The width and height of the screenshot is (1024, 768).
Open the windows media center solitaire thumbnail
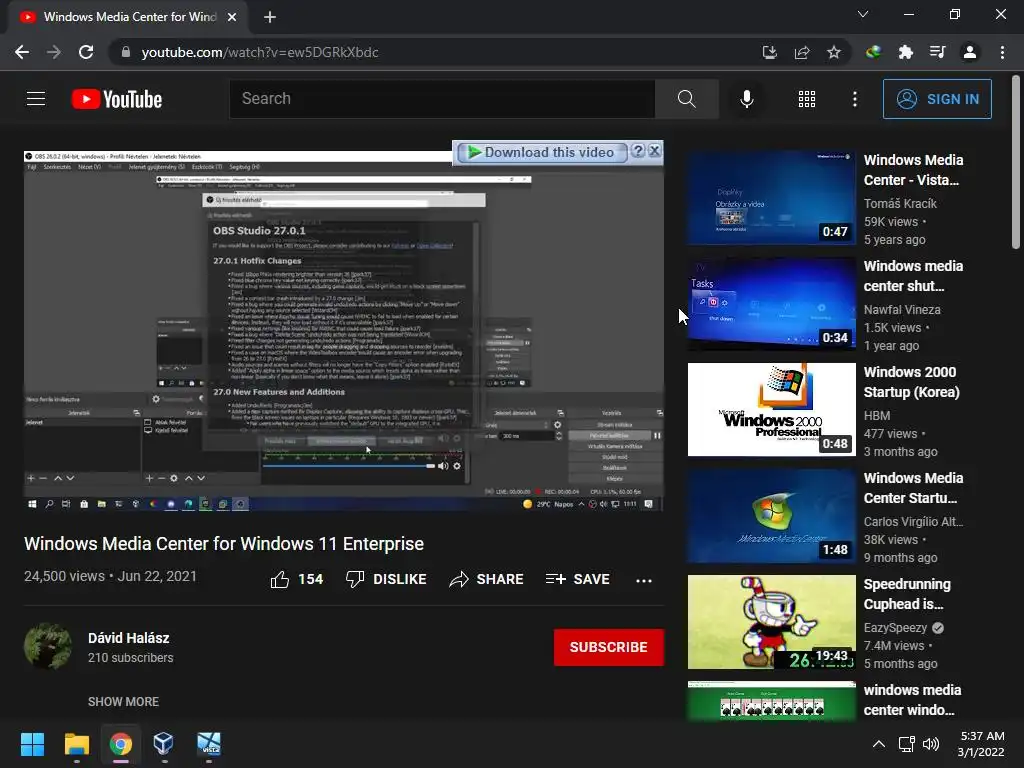[771, 701]
